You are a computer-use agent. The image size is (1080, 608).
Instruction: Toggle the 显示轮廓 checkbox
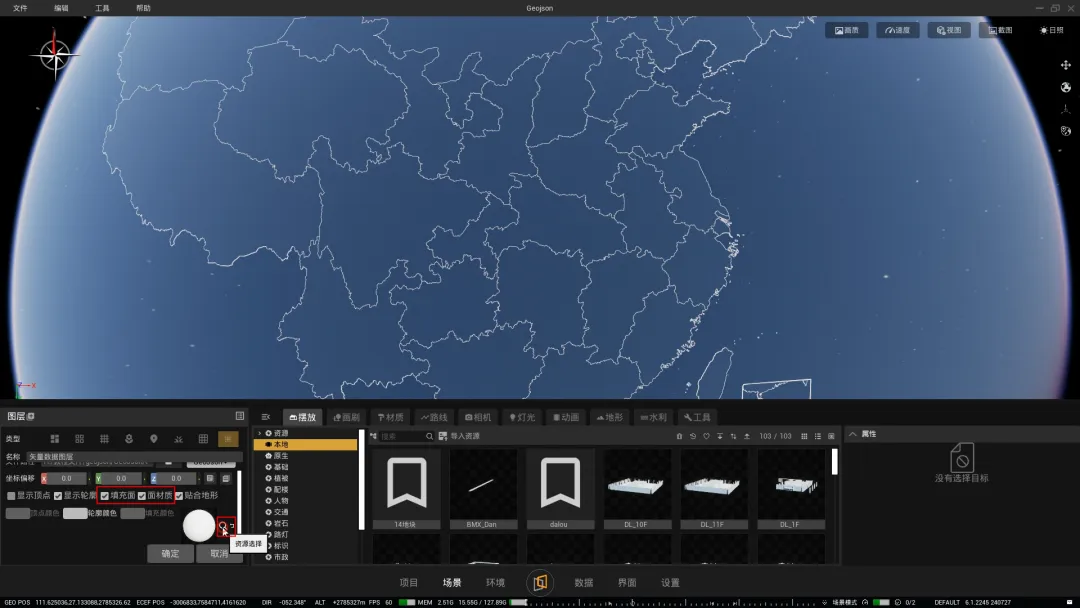(58, 496)
